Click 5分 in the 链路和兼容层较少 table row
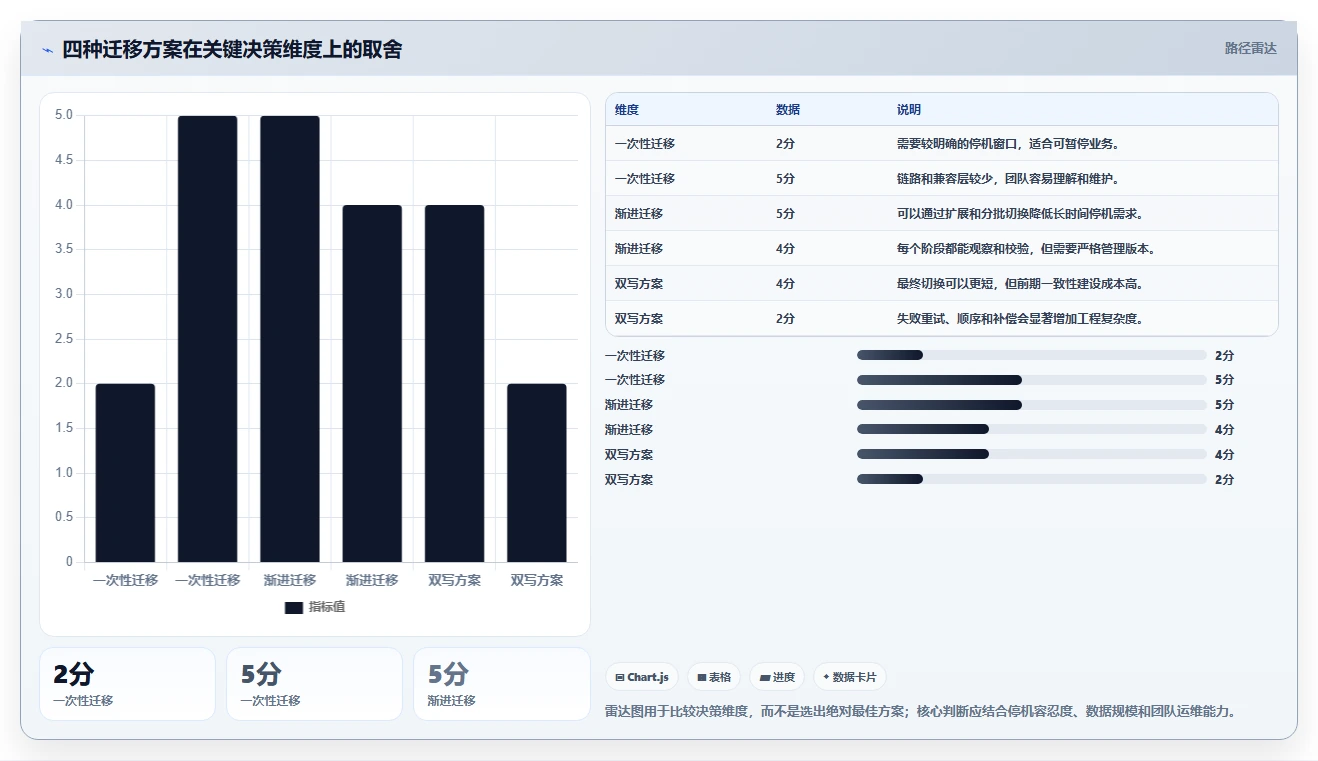This screenshot has width=1318, height=761. click(785, 178)
